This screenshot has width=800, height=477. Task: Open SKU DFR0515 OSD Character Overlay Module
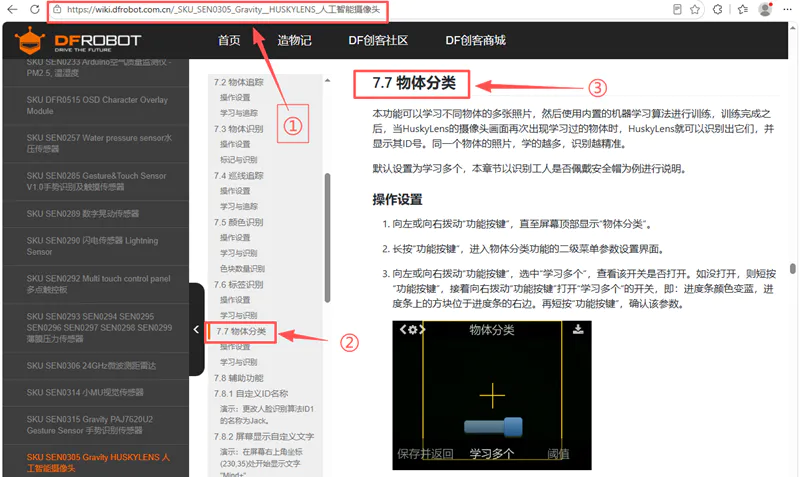96,106
